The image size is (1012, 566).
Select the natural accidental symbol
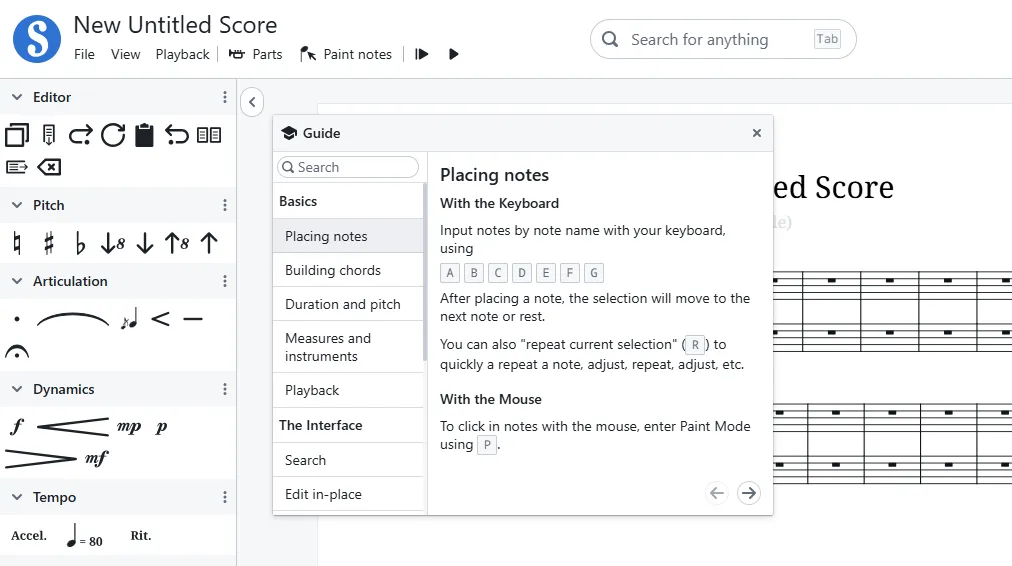pos(16,243)
